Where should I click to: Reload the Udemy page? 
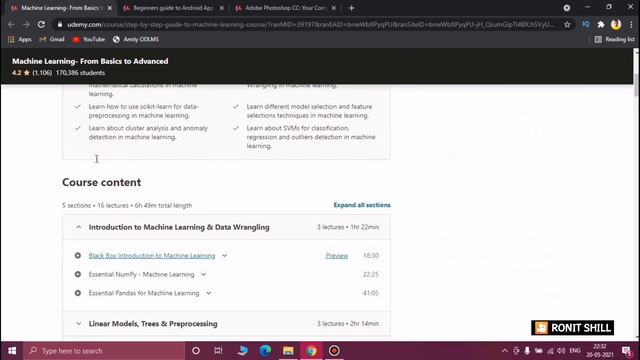41,24
